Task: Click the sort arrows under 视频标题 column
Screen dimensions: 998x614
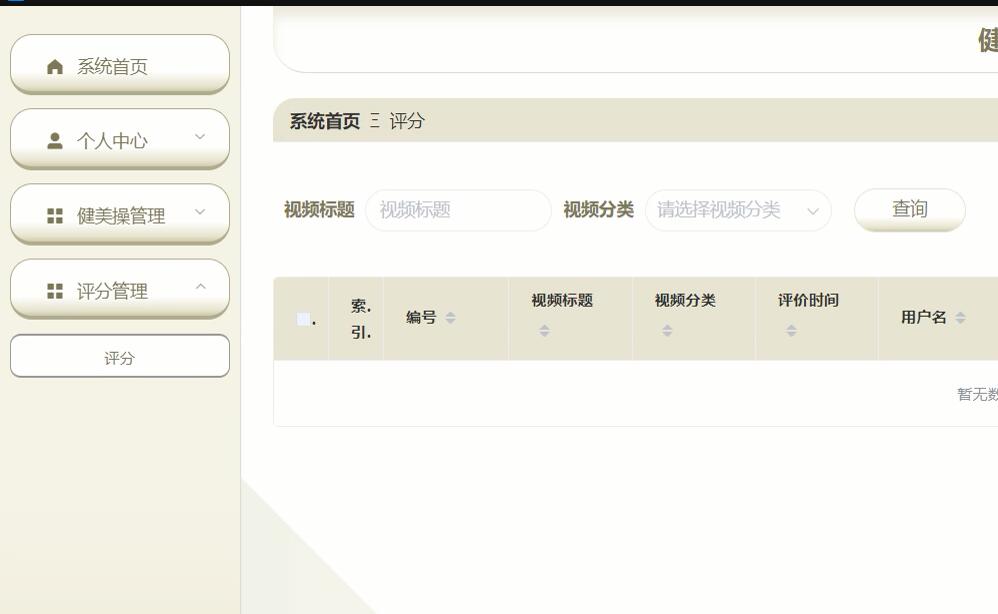Action: 544,329
